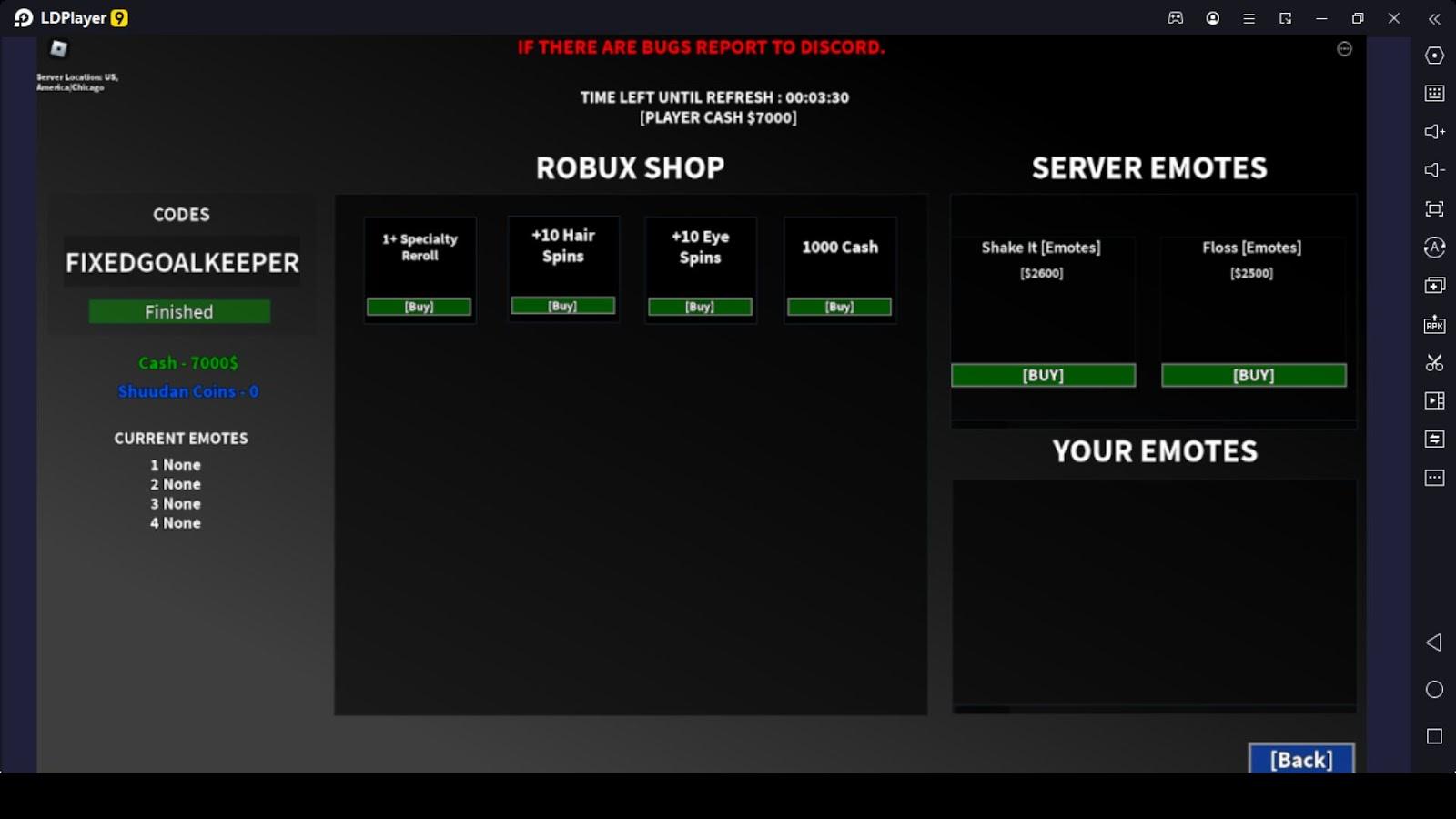Open the gamepad settings in title bar
The height and width of the screenshot is (819, 1456).
1176,17
